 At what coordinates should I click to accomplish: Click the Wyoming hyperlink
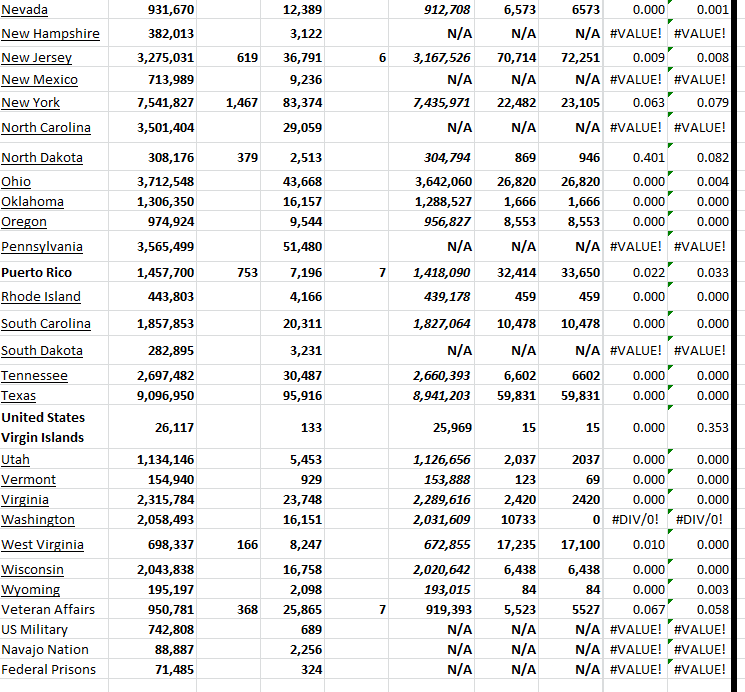click(31, 589)
